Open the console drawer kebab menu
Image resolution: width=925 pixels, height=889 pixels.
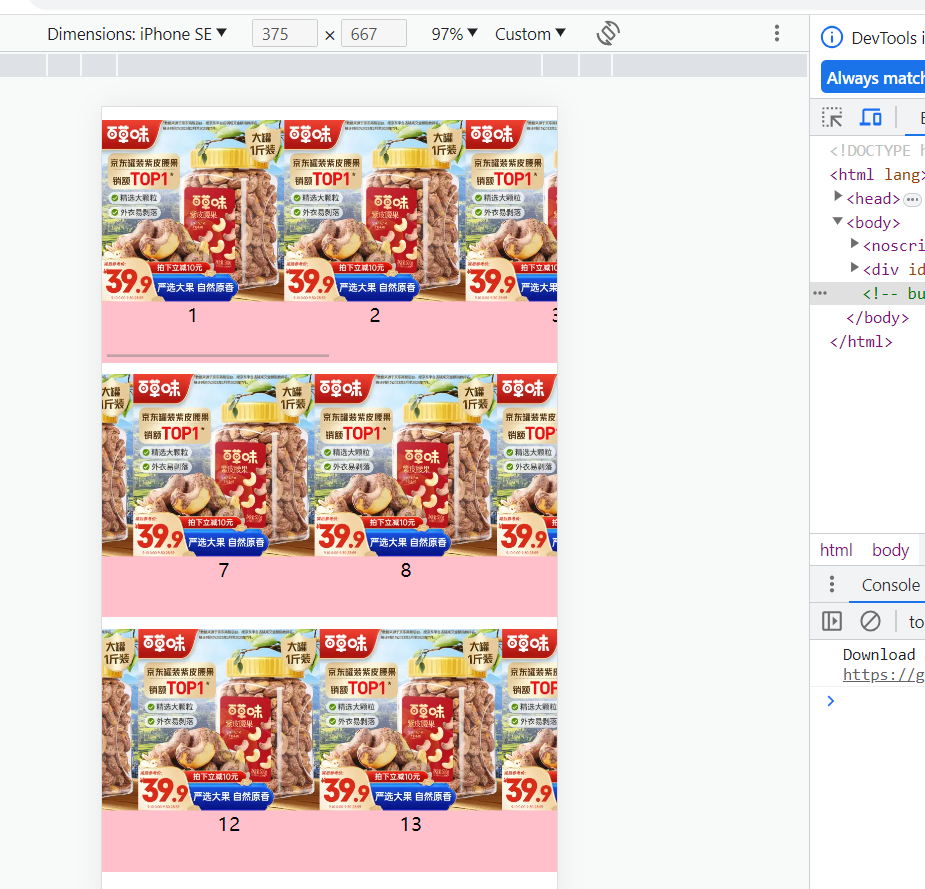pos(832,585)
